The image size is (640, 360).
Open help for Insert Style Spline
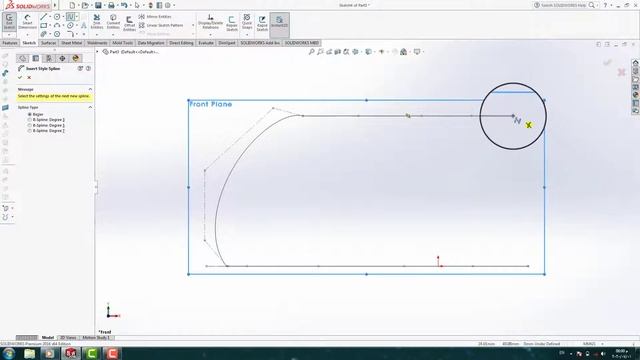click(88, 69)
